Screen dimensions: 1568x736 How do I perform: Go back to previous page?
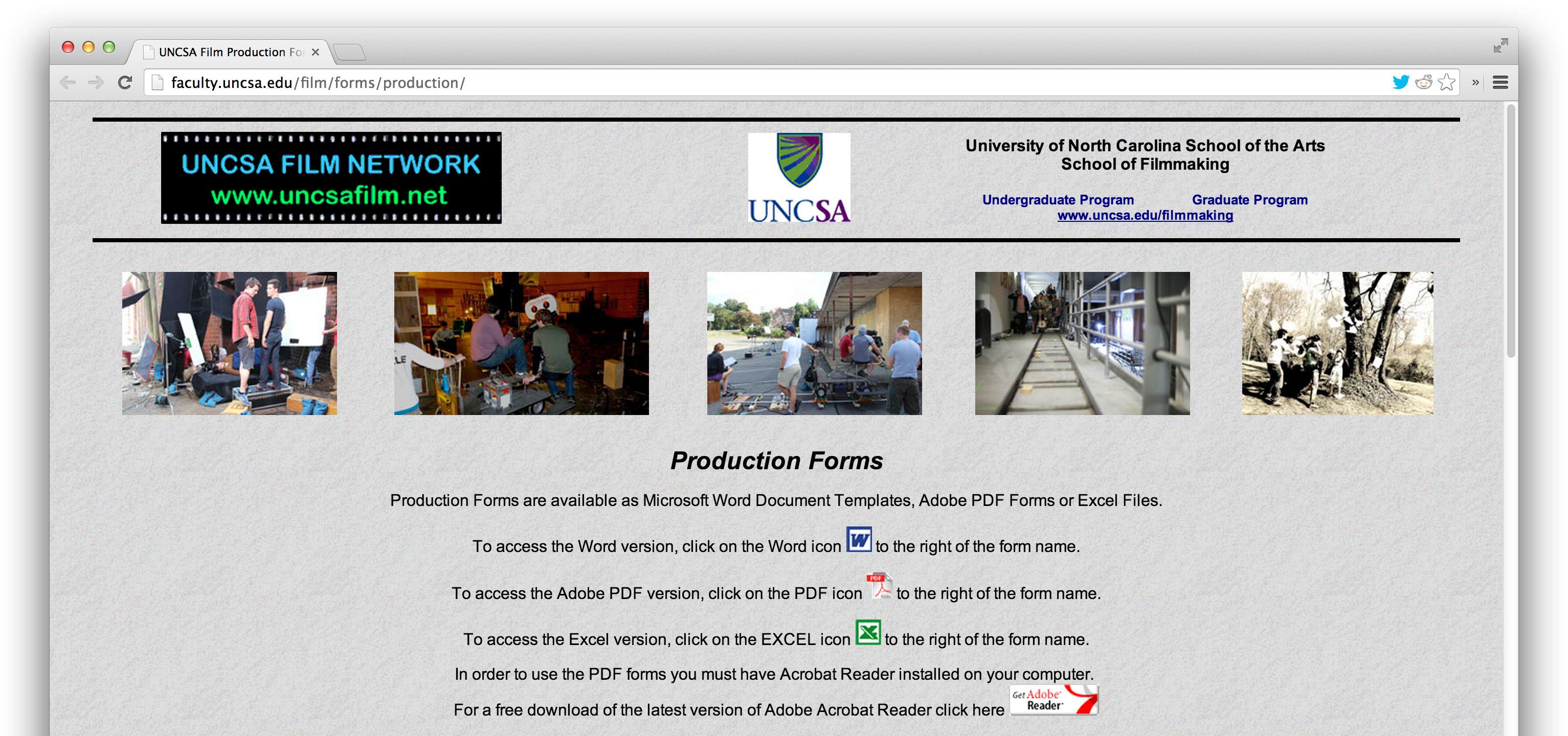68,82
